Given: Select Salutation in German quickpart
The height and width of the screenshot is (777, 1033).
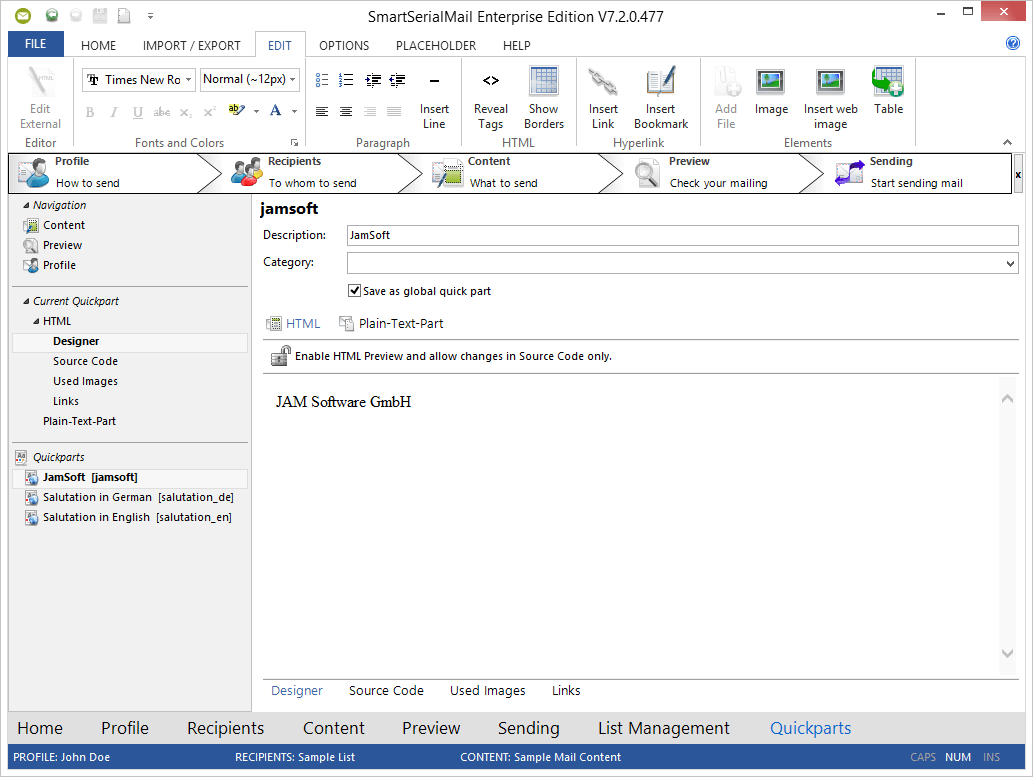Looking at the screenshot, I should (x=130, y=498).
